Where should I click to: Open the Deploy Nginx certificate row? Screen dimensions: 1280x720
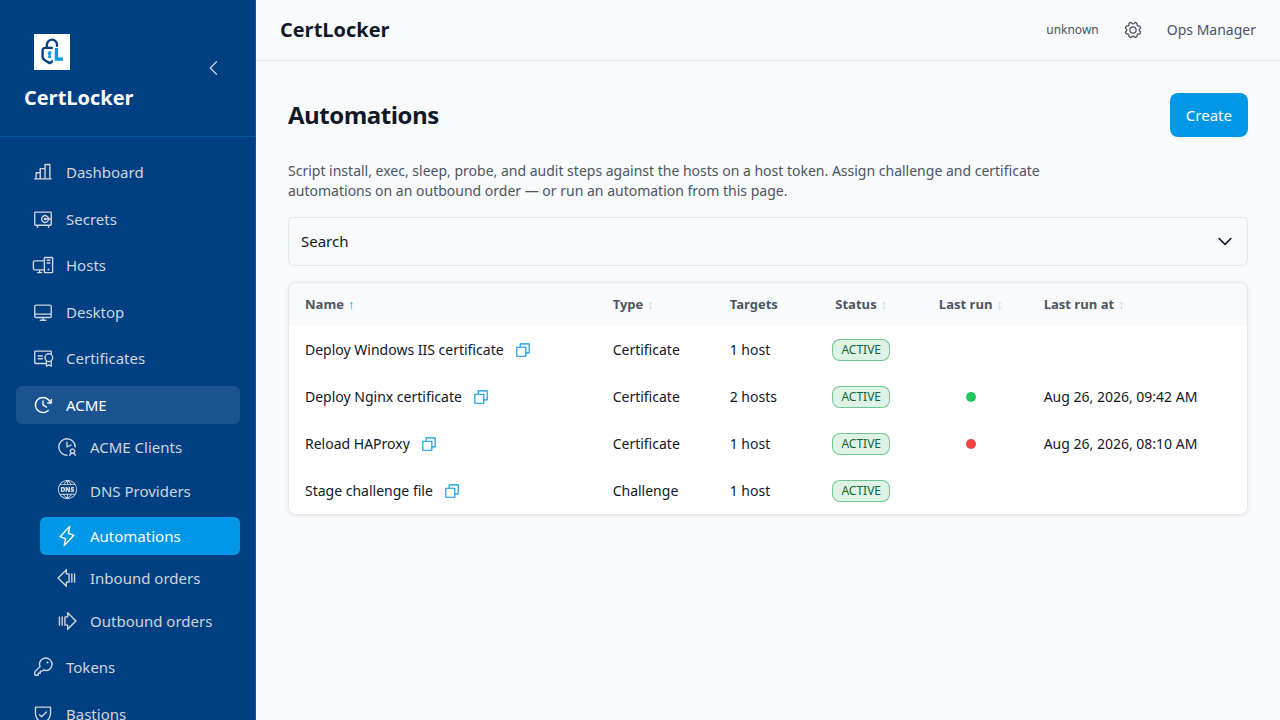(768, 397)
